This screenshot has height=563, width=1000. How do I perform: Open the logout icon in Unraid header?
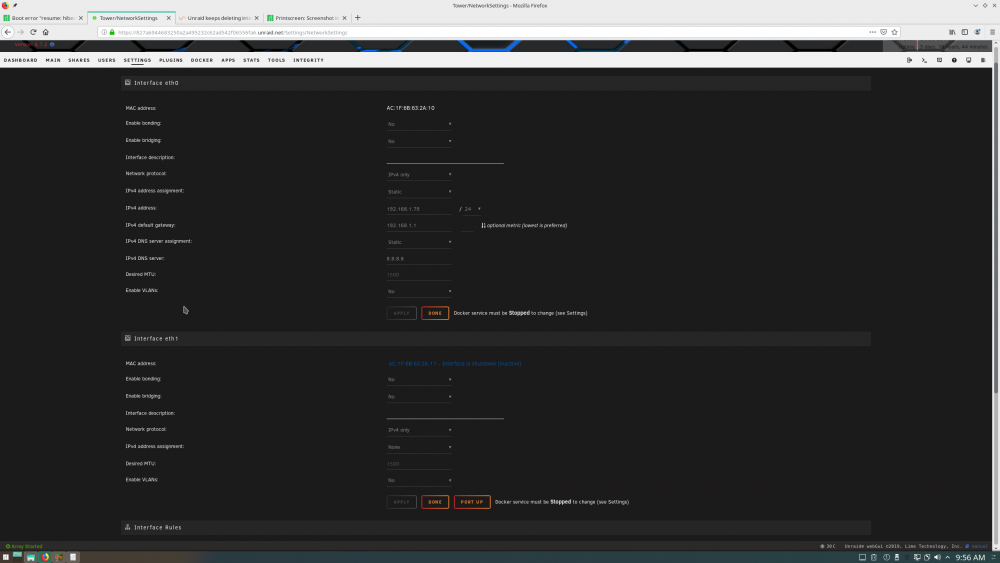click(909, 60)
